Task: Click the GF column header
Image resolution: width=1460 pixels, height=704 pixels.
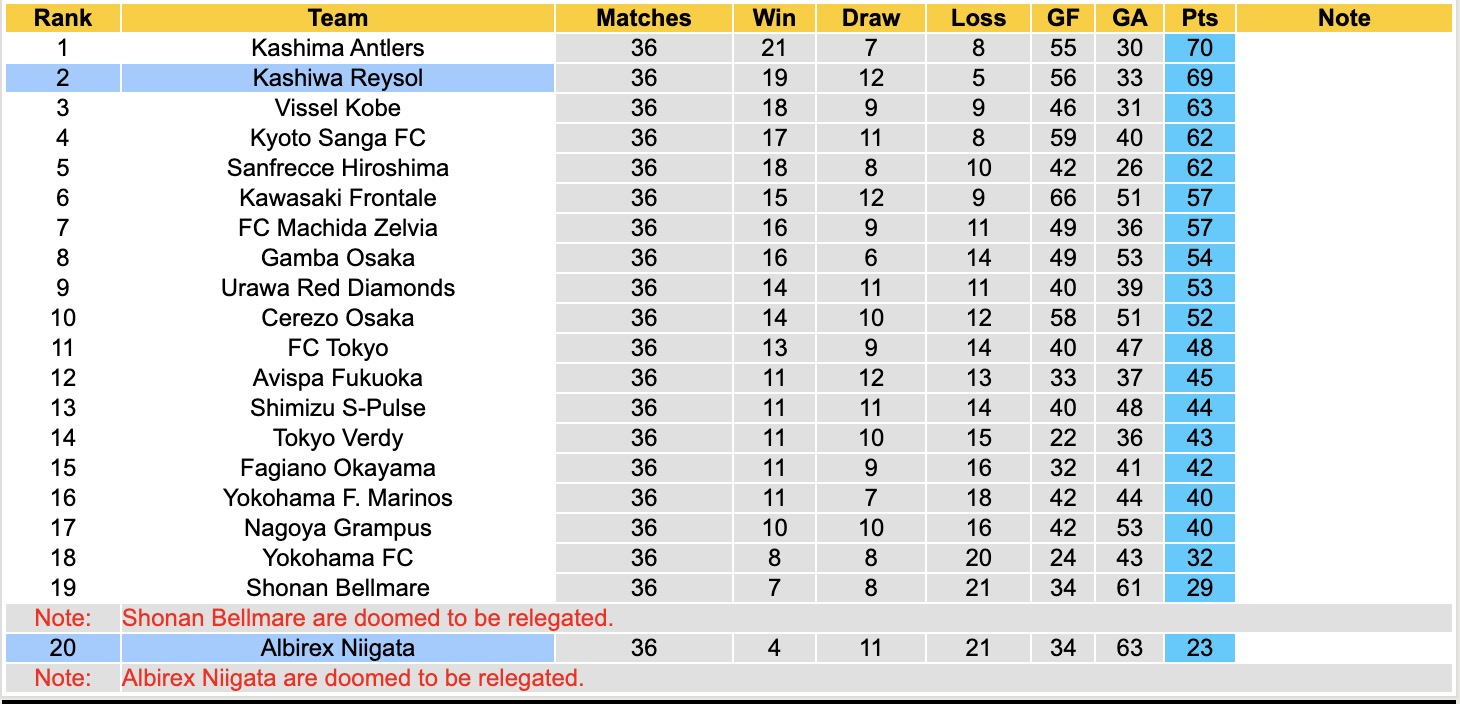Action: point(1063,18)
